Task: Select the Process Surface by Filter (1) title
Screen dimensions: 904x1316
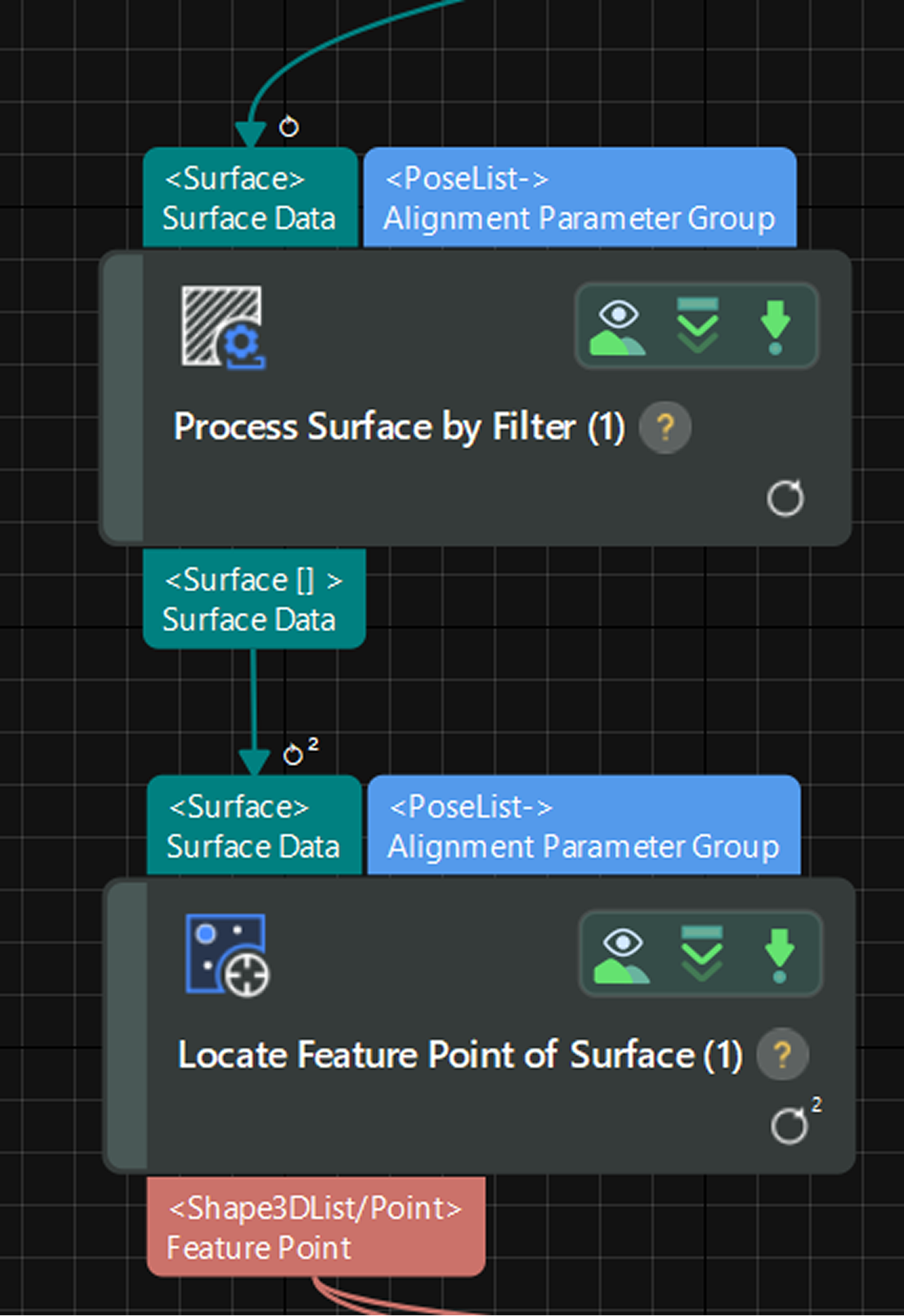Action: (399, 427)
